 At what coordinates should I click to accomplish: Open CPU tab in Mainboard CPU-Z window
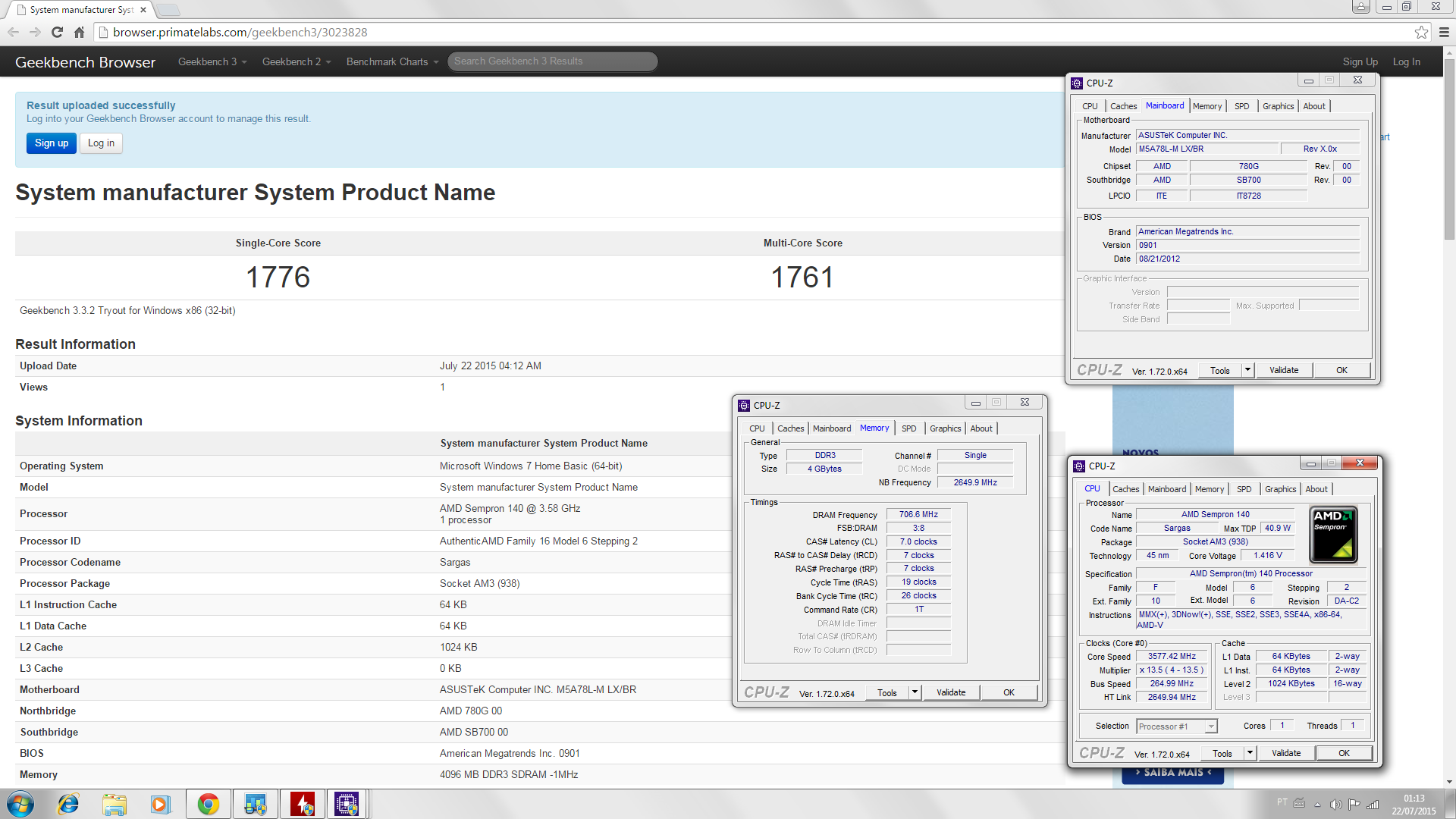[x=1090, y=106]
